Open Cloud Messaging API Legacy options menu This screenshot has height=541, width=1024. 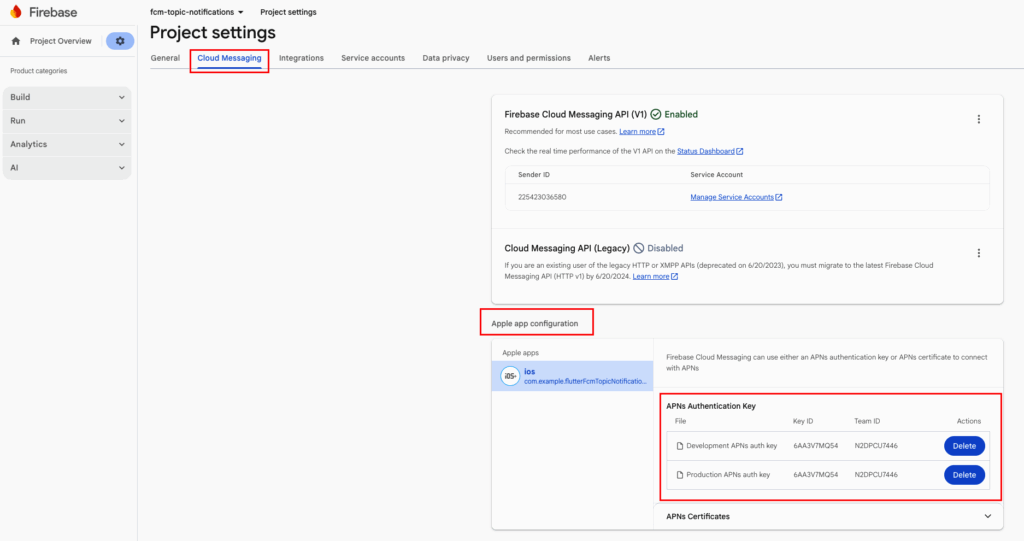pyautogui.click(x=978, y=253)
